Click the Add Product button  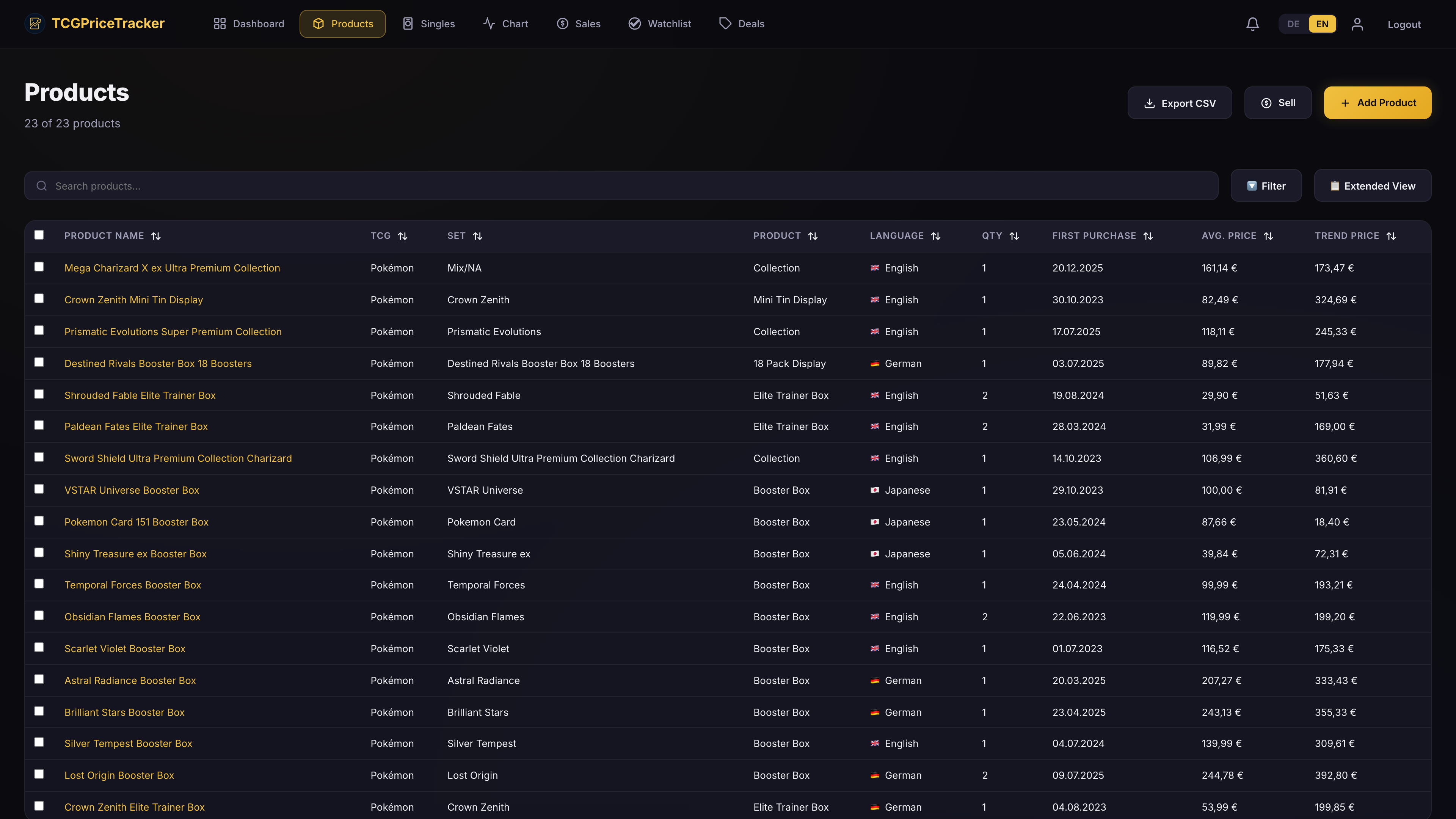(1378, 103)
